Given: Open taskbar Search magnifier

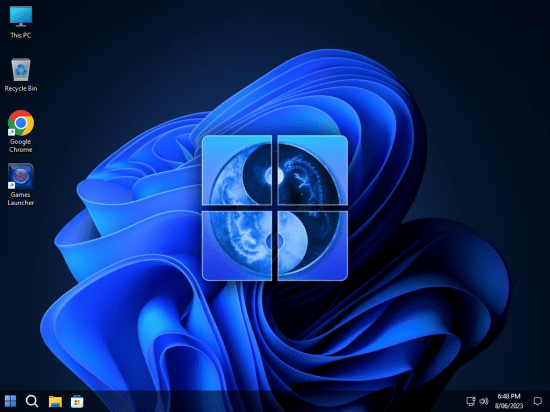Looking at the screenshot, I should [32, 401].
